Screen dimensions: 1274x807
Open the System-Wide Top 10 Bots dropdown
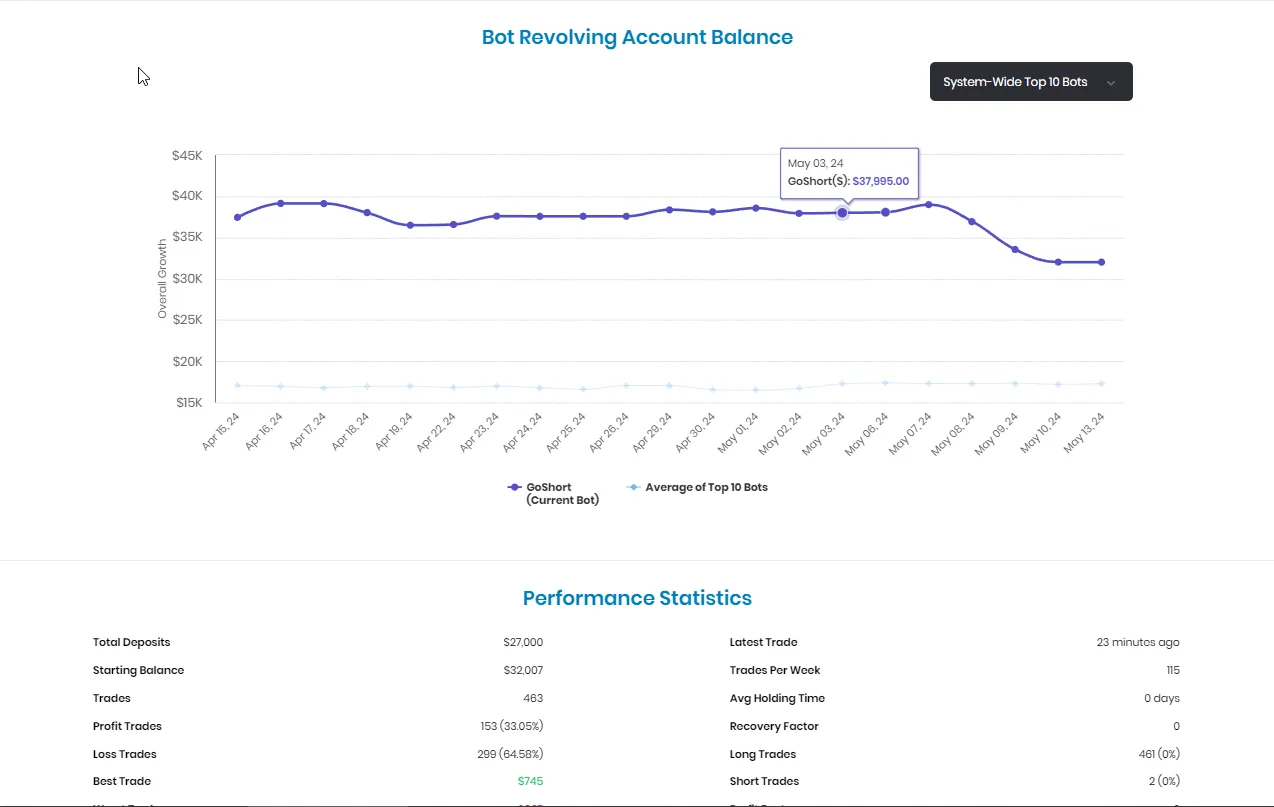click(x=1031, y=82)
